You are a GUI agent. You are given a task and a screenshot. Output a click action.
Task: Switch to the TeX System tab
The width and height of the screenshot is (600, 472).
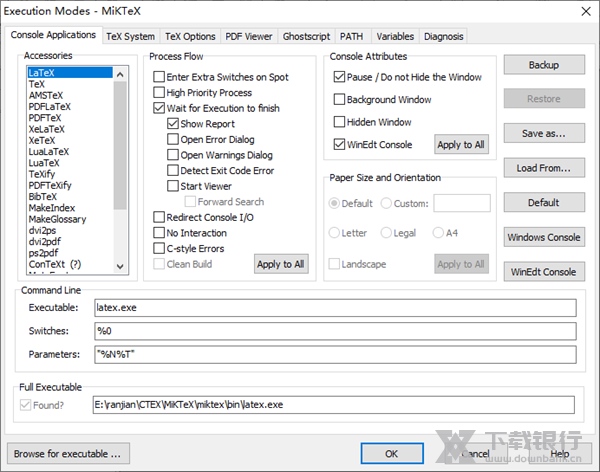(x=131, y=36)
